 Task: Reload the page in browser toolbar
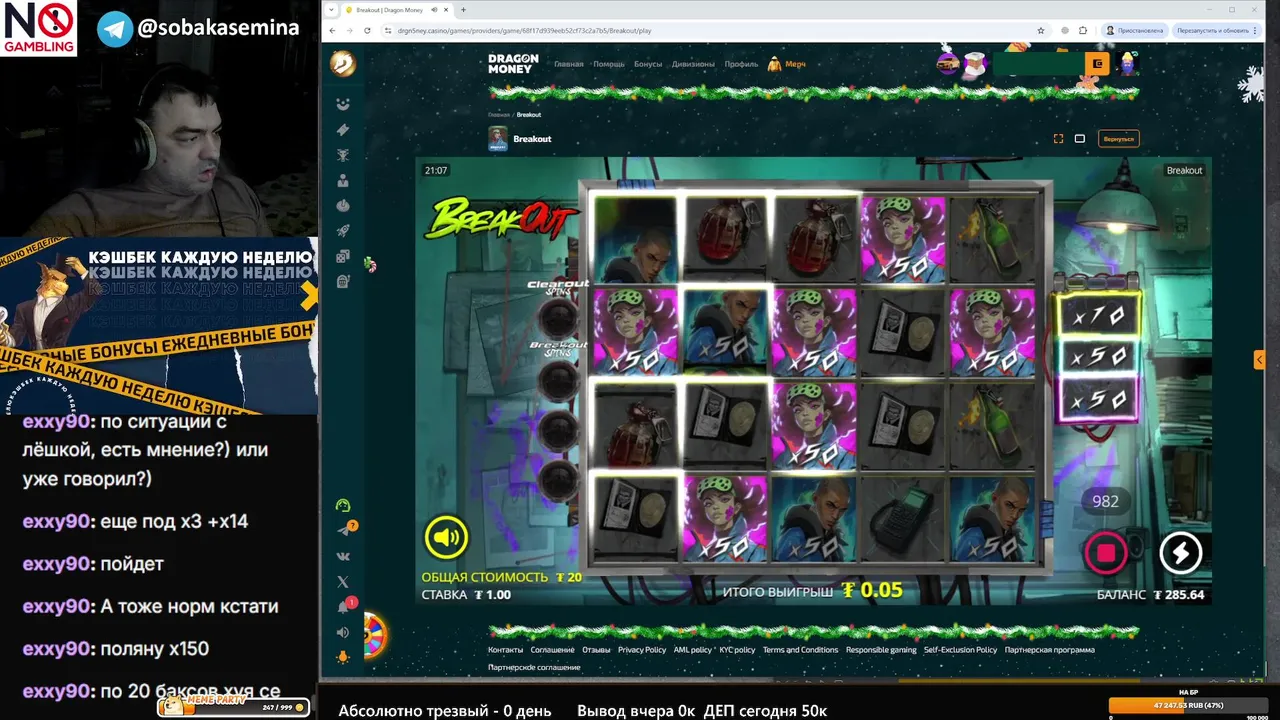point(366,30)
